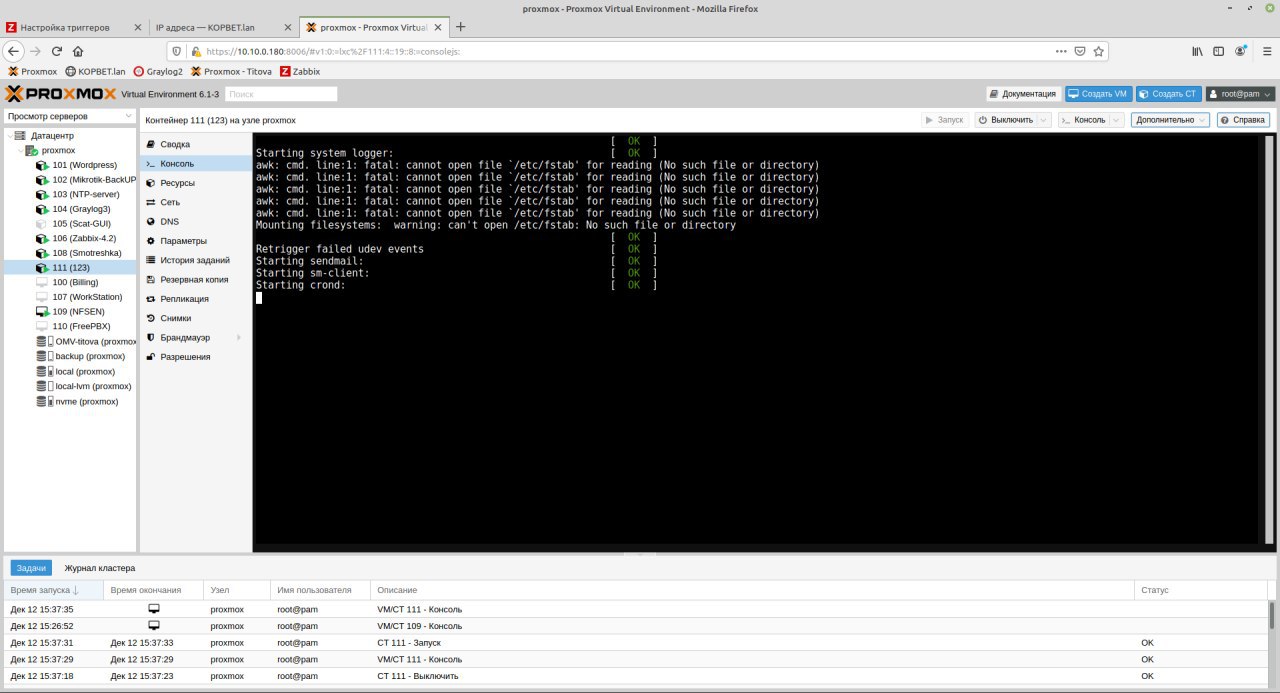Select container 101 (Wordpress) in tree

click(85, 165)
